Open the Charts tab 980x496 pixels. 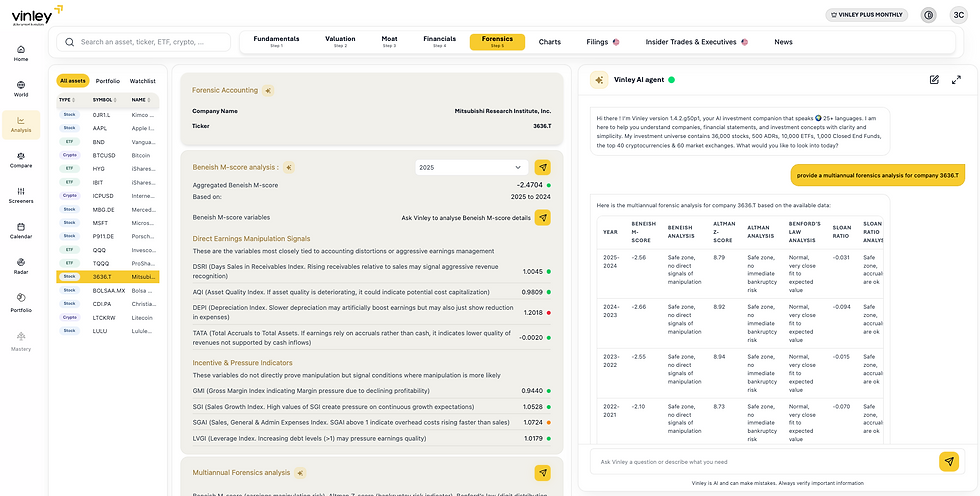pyautogui.click(x=549, y=42)
